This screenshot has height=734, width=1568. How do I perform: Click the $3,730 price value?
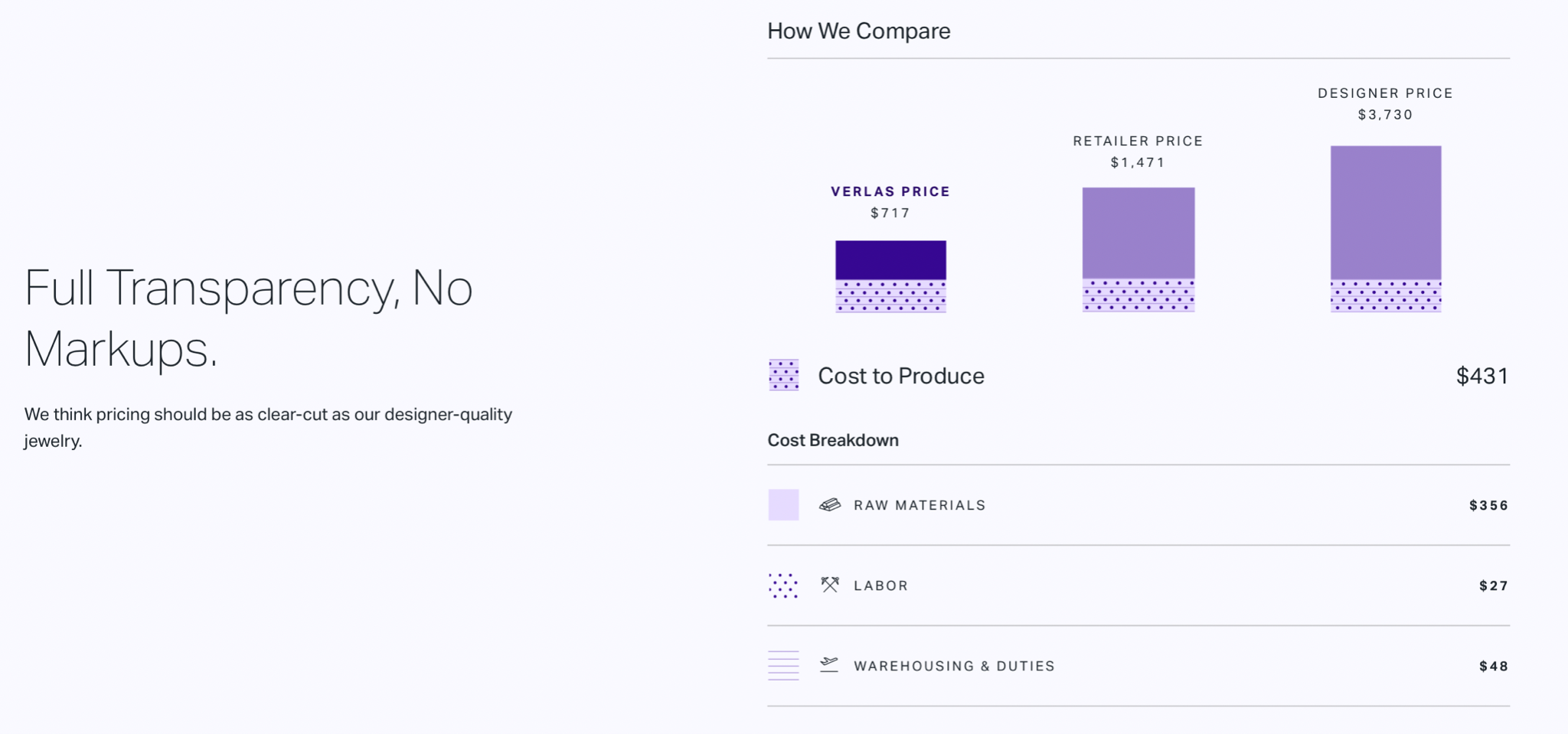coord(1386,115)
